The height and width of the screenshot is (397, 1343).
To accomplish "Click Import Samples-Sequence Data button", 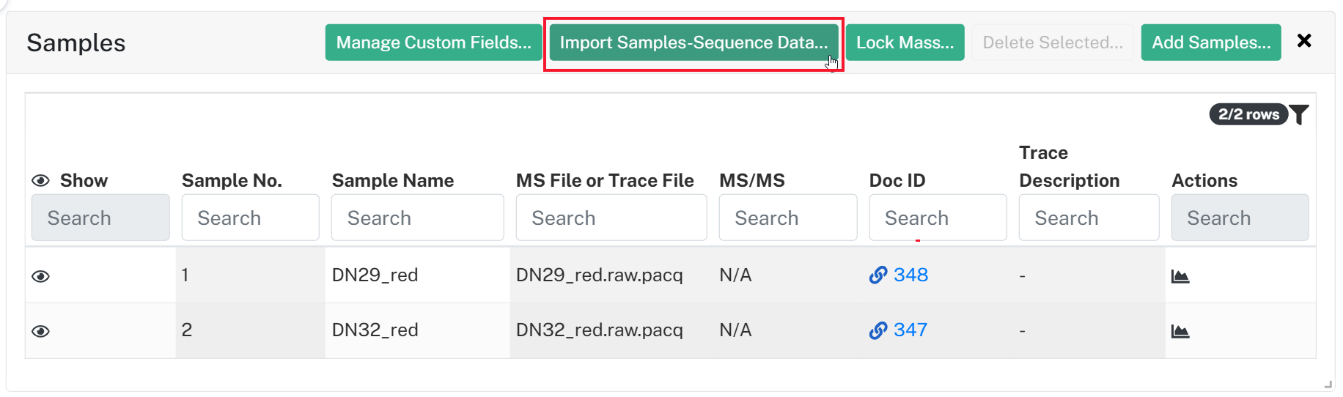I will click(x=694, y=43).
